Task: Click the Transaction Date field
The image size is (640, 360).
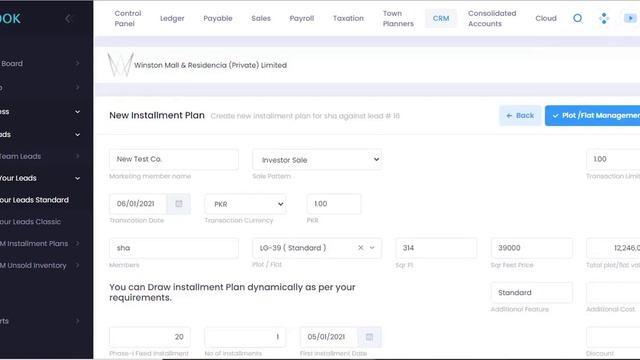Action: (138, 204)
